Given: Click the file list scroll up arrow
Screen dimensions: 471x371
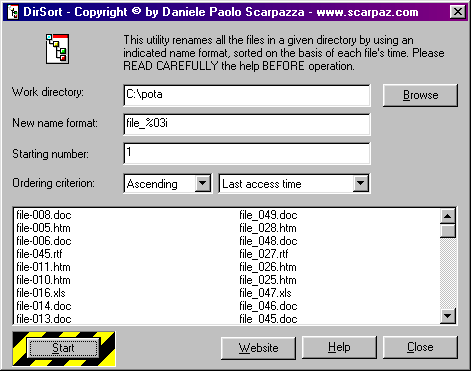Looking at the screenshot, I should coord(447,216).
